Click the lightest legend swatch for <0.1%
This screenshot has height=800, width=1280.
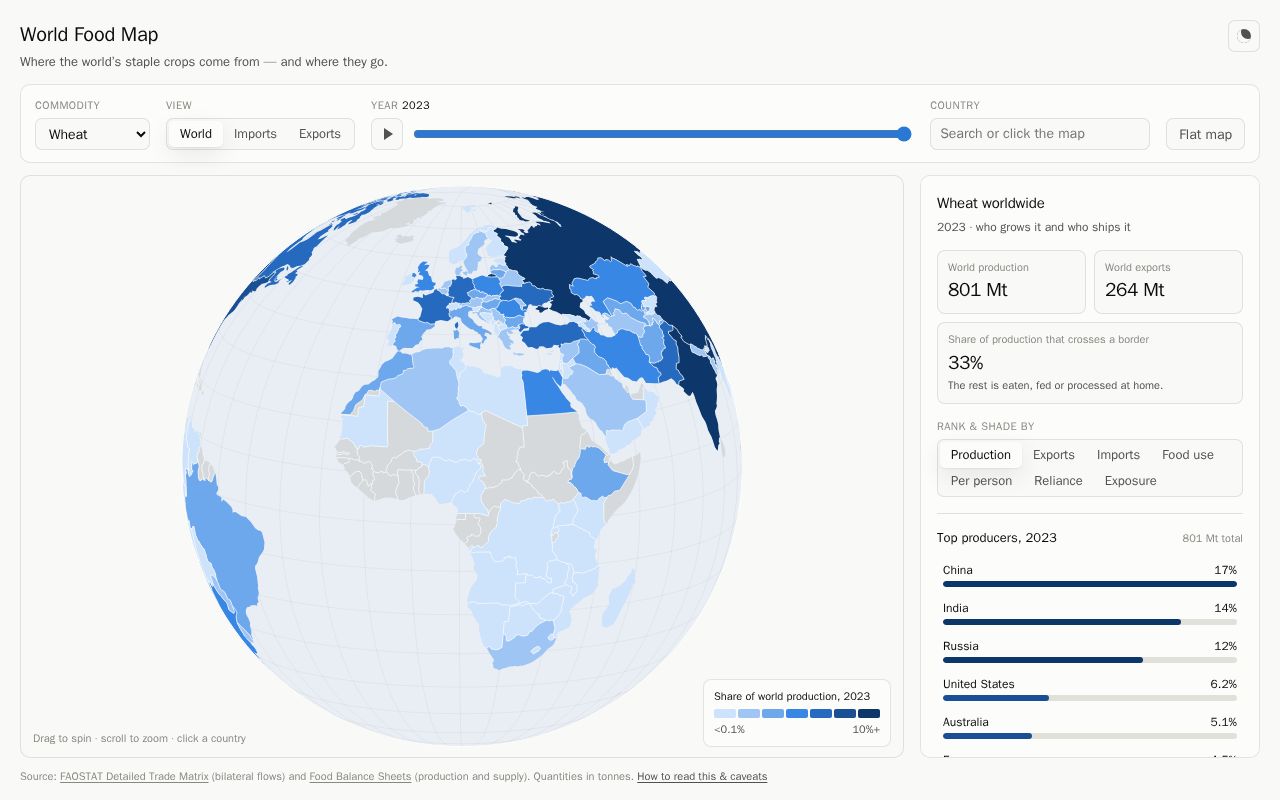tap(725, 714)
